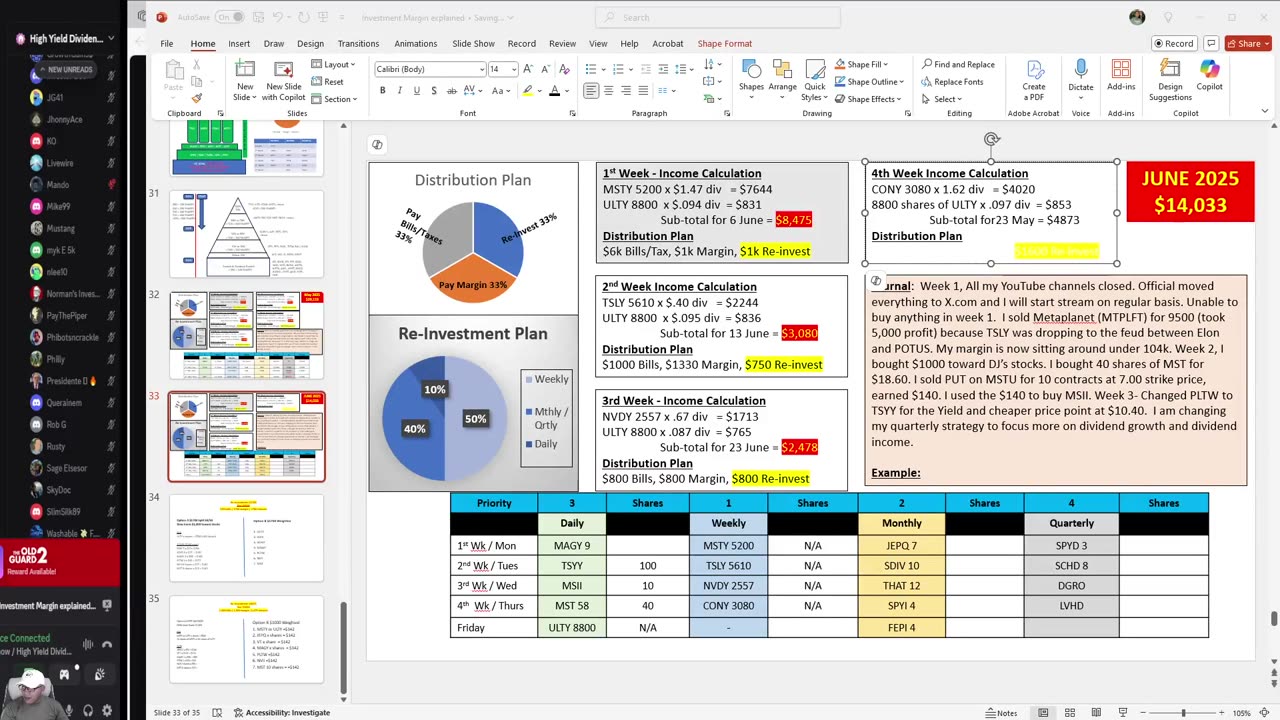This screenshot has height=720, width=1280.
Task: Align text right
Action: (x=625, y=91)
